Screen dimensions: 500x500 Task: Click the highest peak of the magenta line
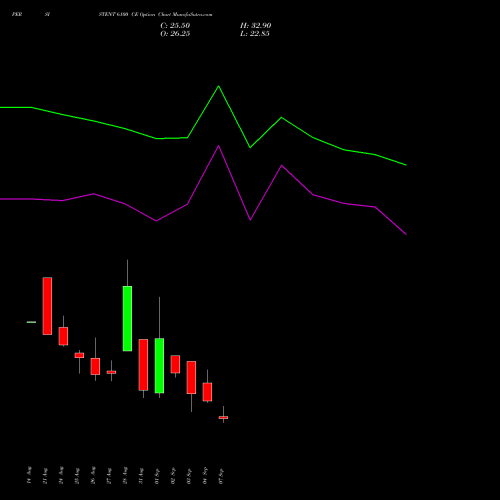click(219, 146)
